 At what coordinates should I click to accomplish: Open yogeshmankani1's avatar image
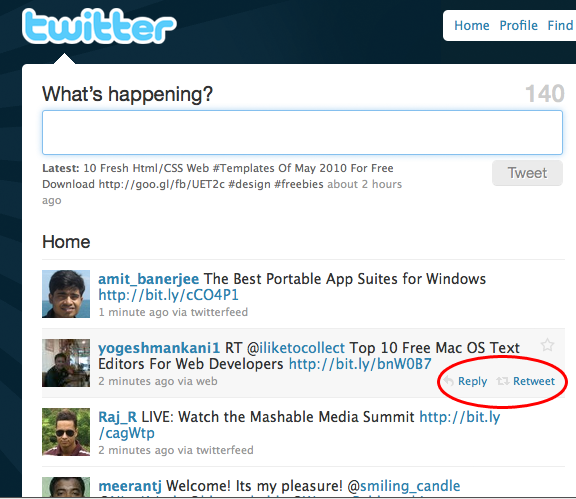66,363
